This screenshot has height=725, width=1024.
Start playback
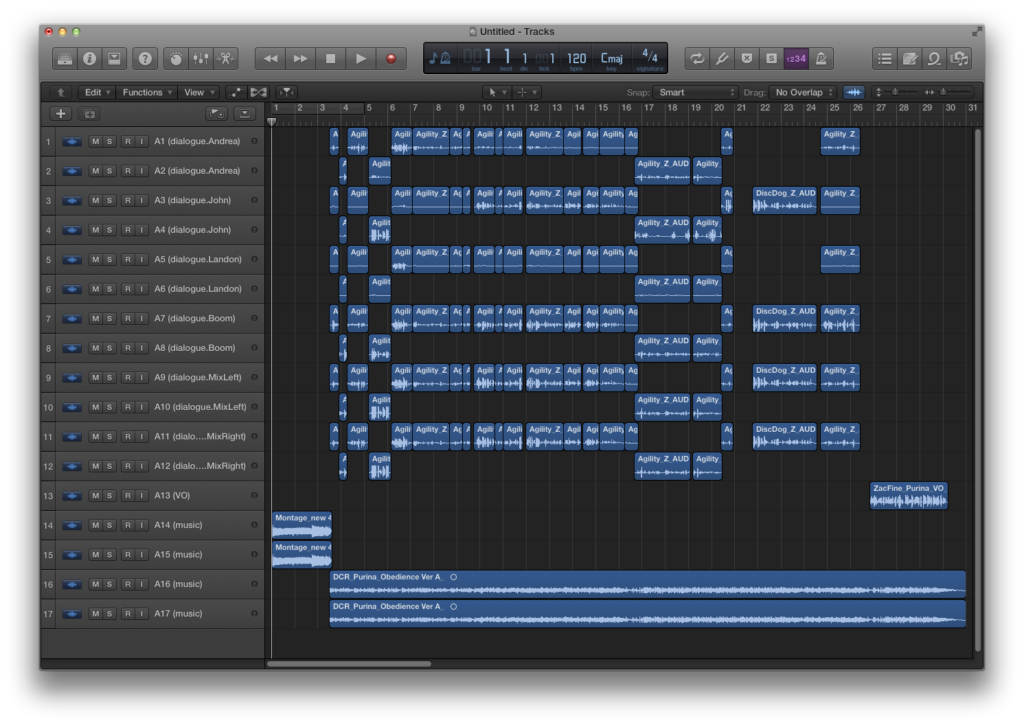pyautogui.click(x=360, y=59)
